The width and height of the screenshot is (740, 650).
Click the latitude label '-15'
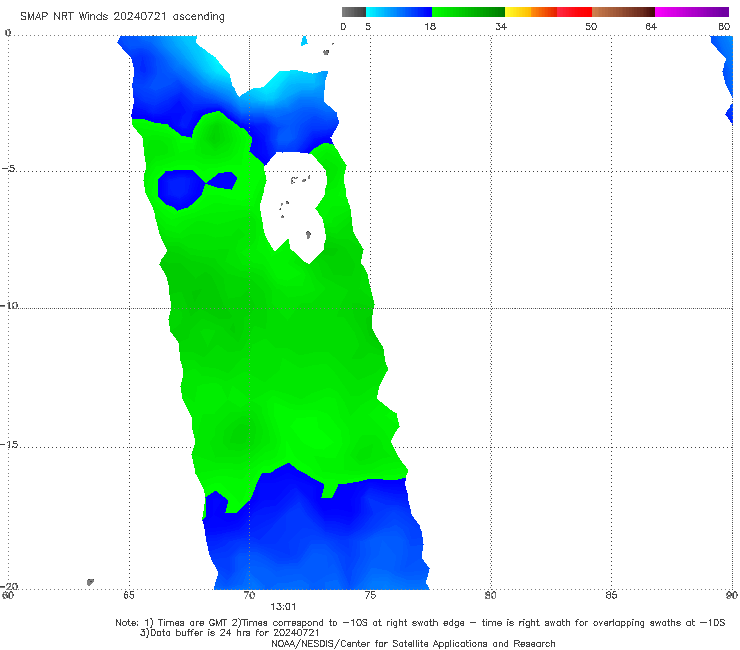9,444
